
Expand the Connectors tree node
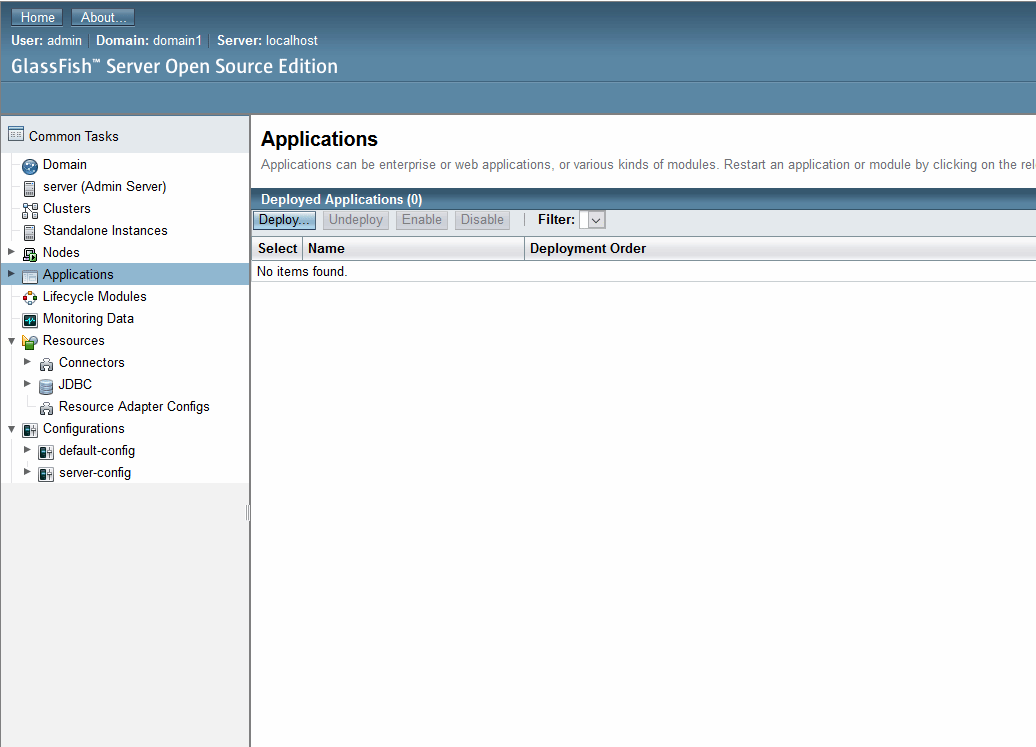coord(28,362)
